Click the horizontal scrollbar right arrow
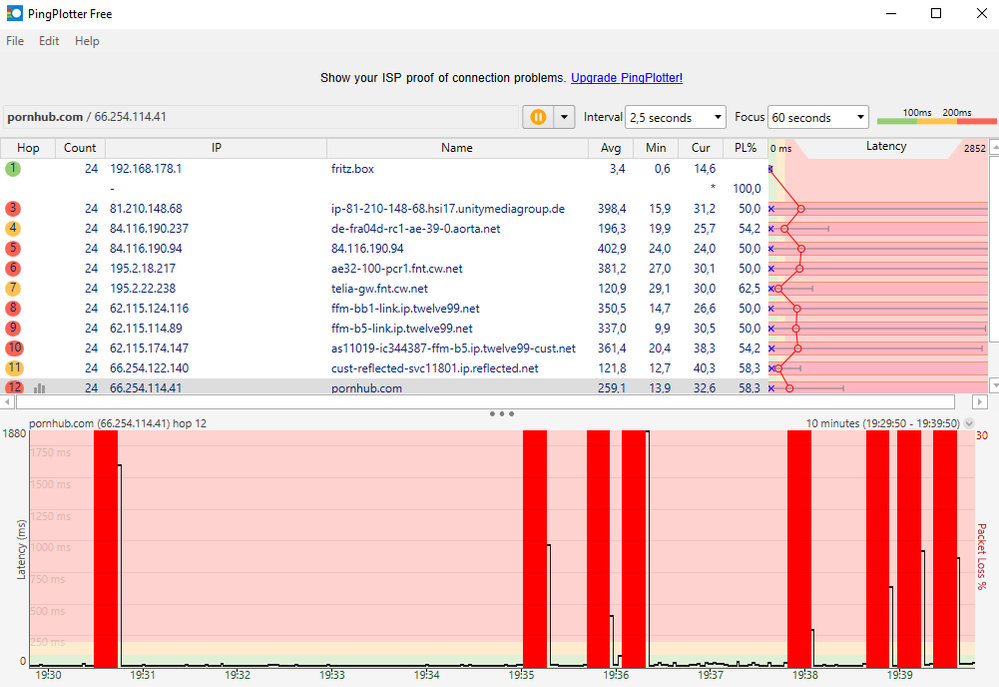 point(979,402)
